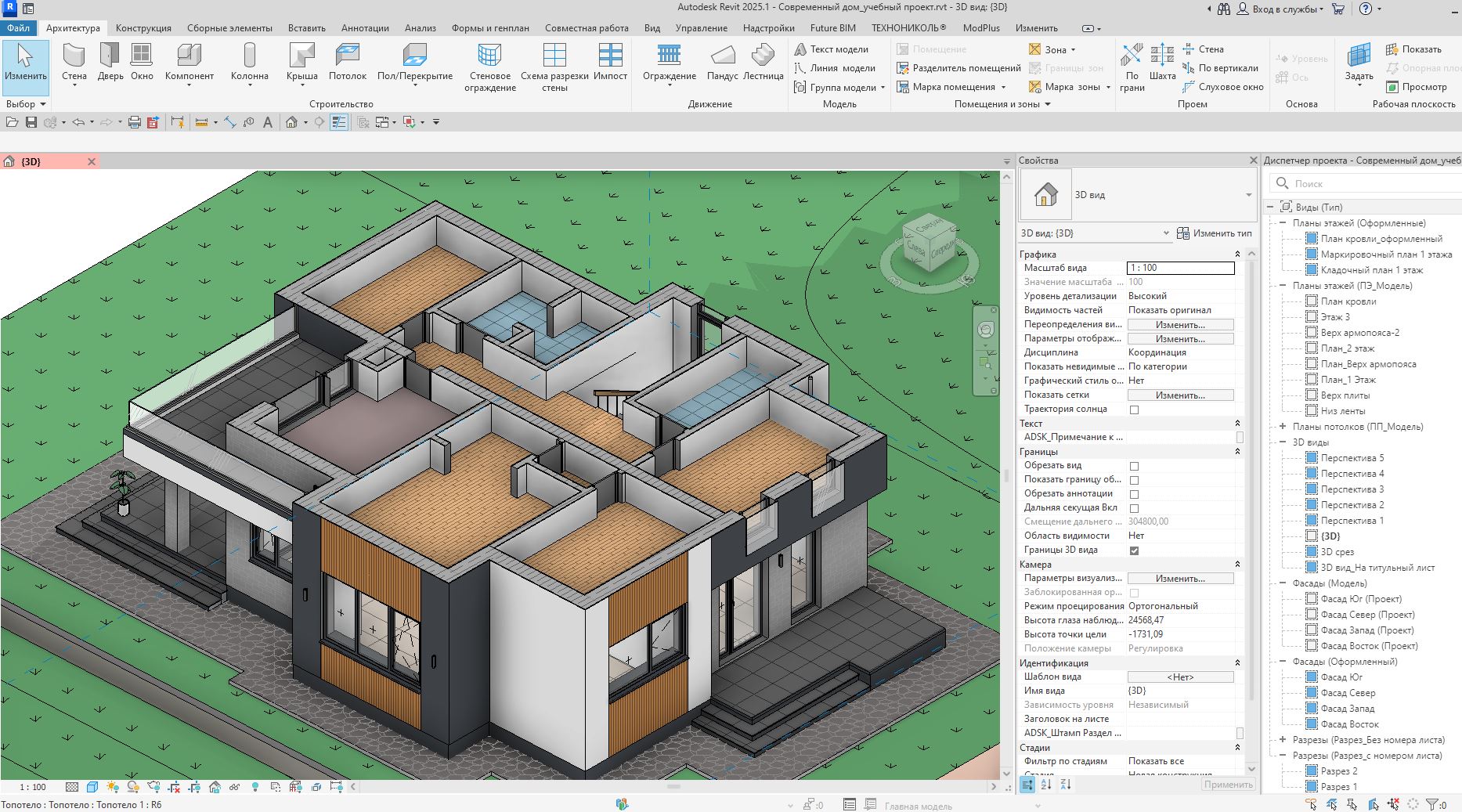Edit the Масштаб вида 1 : 100 field
Screen dimensions: 1462x812
click(1180, 268)
